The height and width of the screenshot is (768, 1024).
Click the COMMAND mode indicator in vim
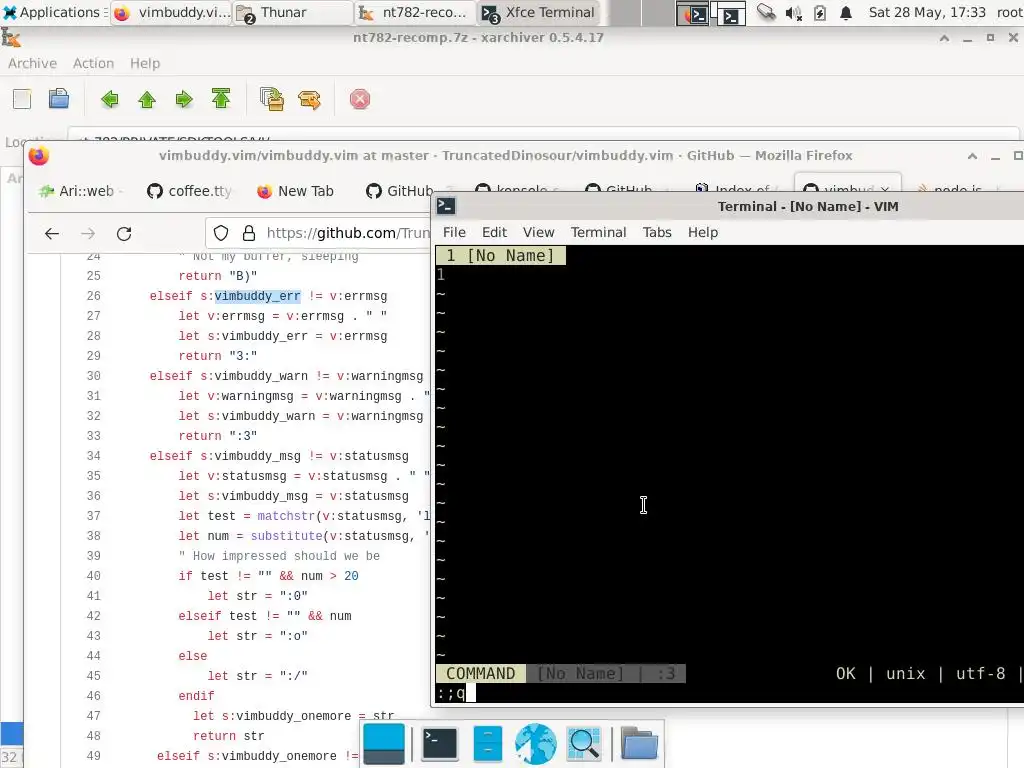(481, 673)
